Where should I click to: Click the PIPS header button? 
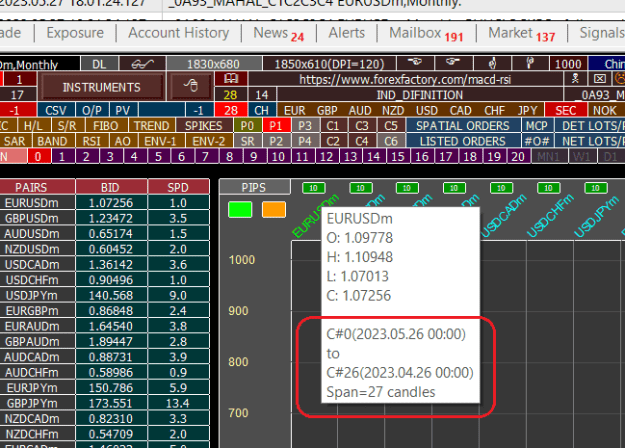point(254,187)
